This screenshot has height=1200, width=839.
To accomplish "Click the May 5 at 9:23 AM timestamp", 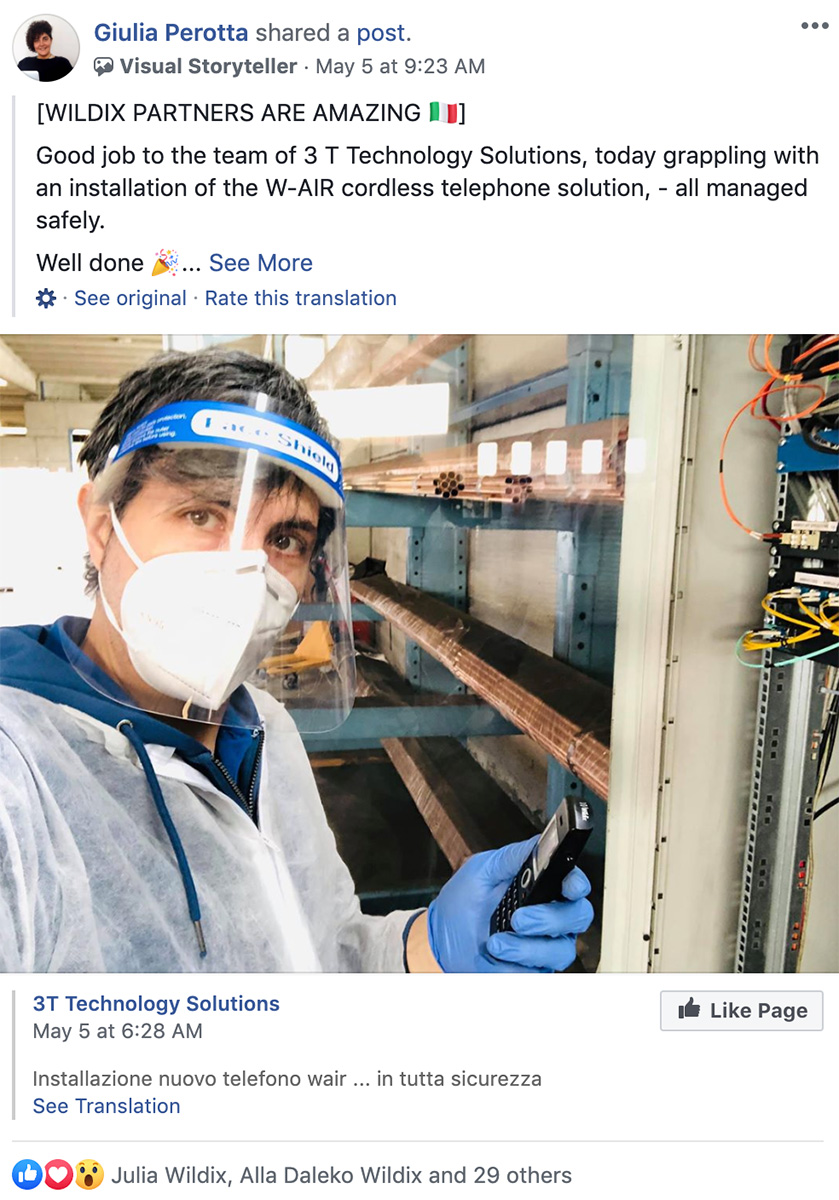I will [400, 67].
